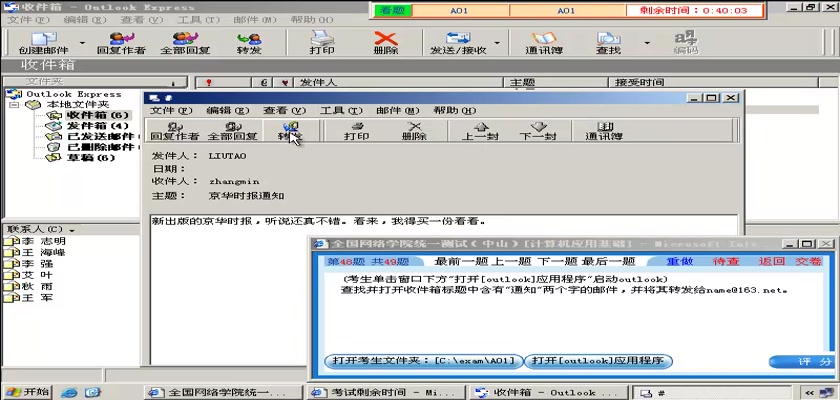The image size is (840, 400).
Task: Click Create Mail (创建邮件) in main toolbar
Action: 43,43
